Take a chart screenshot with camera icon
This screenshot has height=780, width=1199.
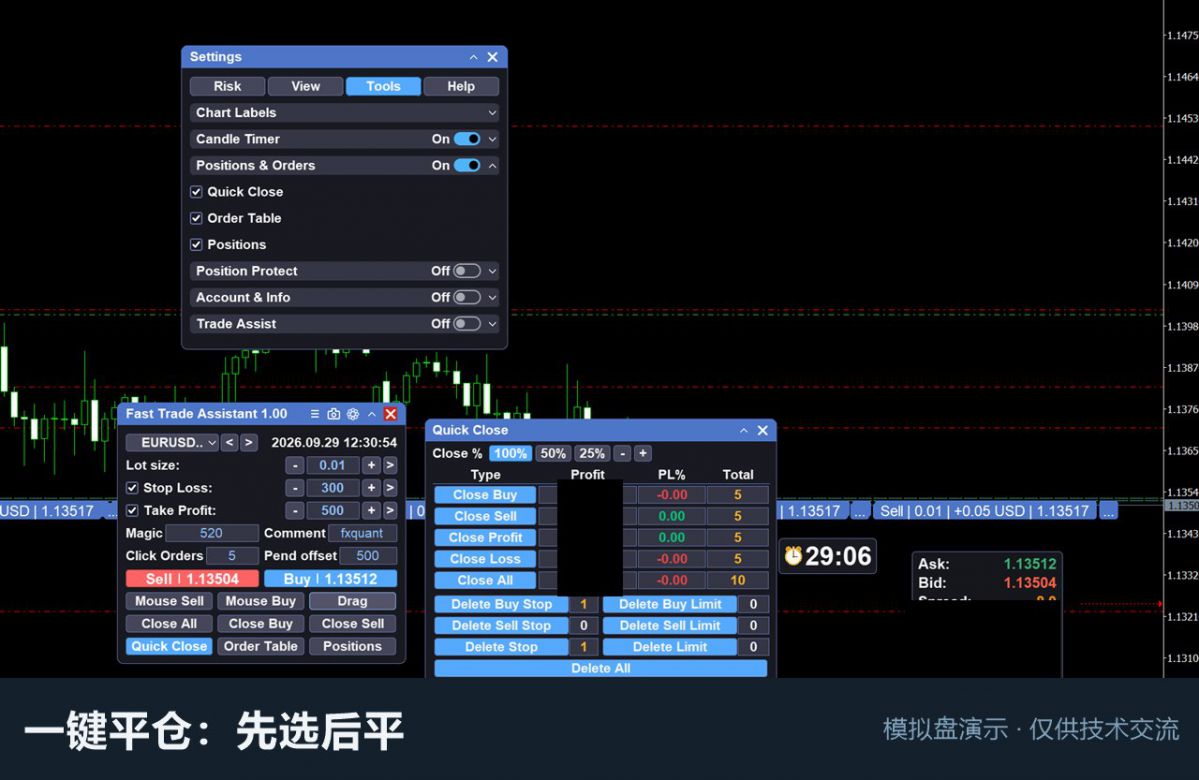(333, 414)
